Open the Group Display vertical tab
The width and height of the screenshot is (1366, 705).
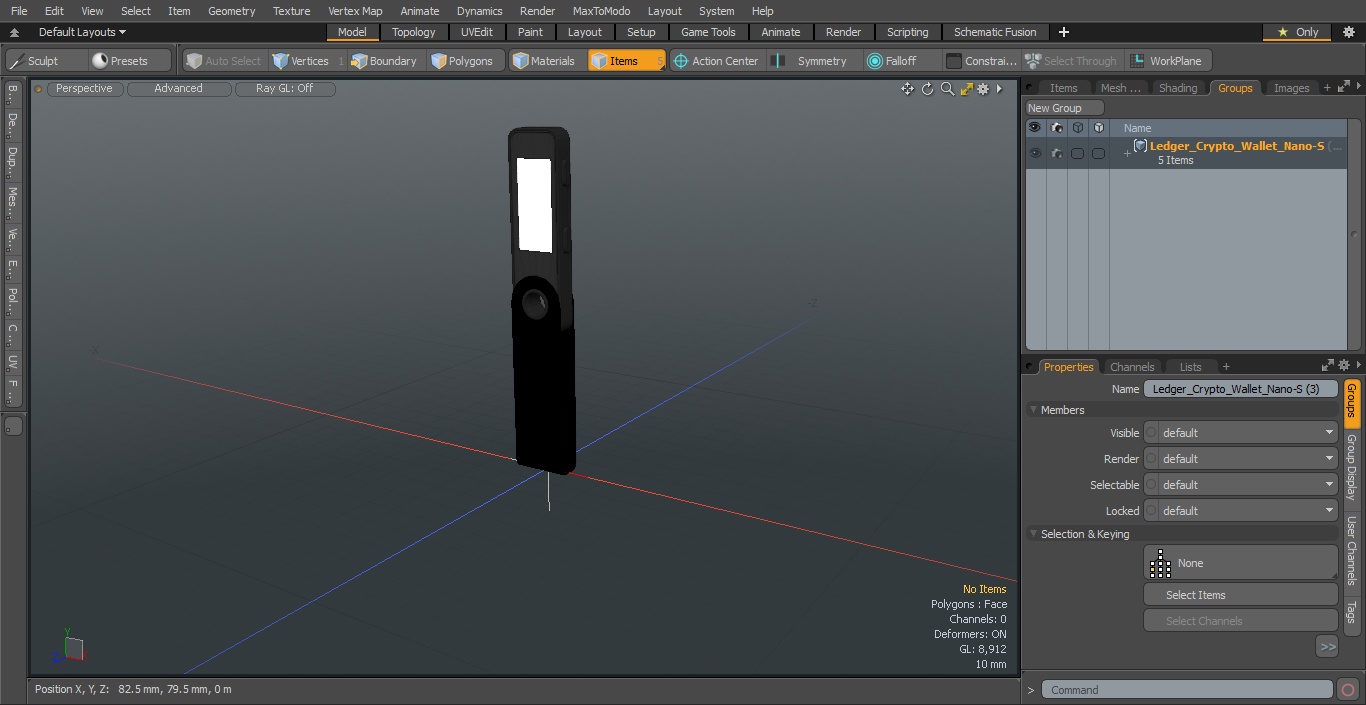(x=1351, y=467)
